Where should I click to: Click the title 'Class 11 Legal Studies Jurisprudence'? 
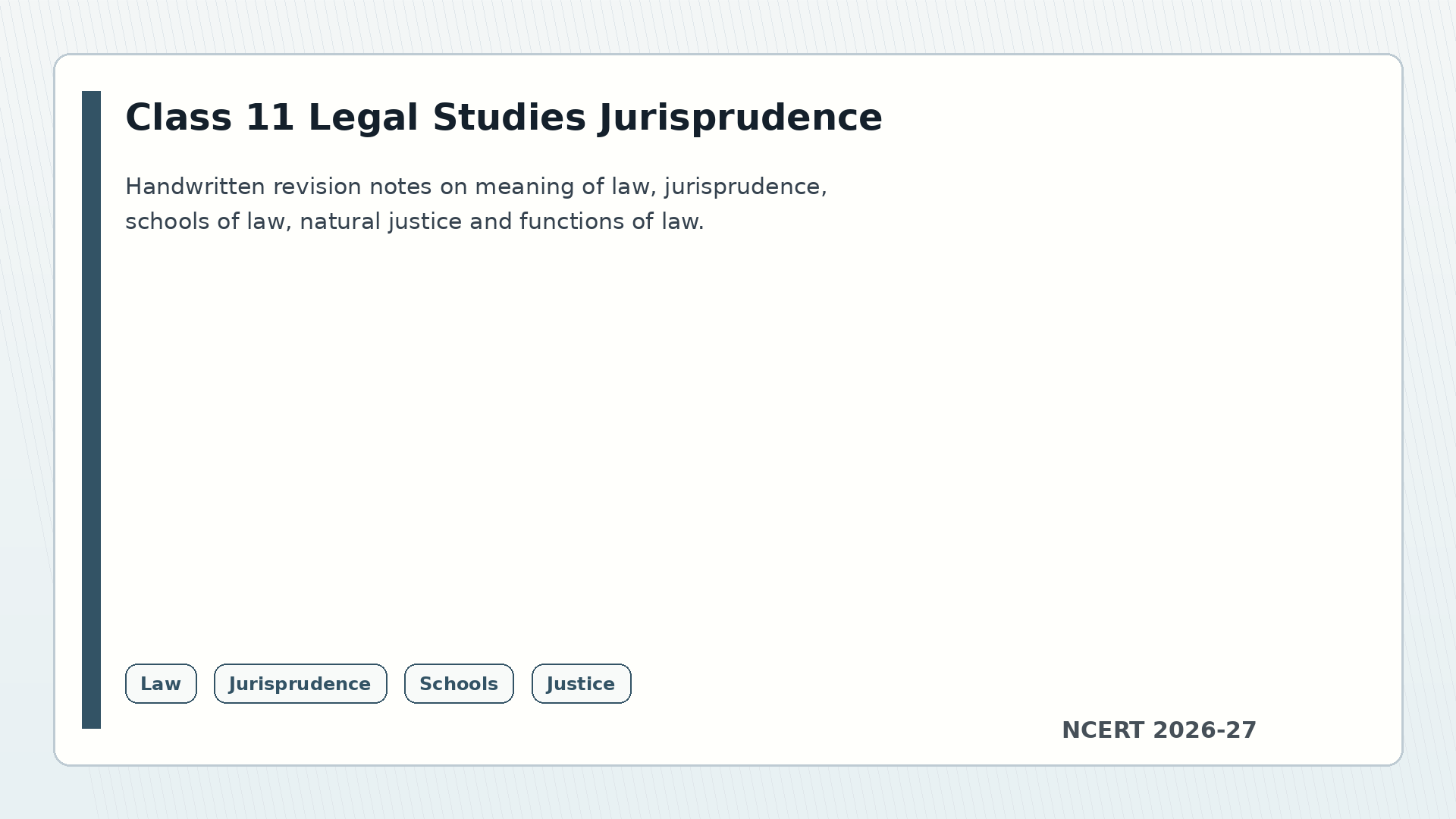pyautogui.click(x=504, y=118)
